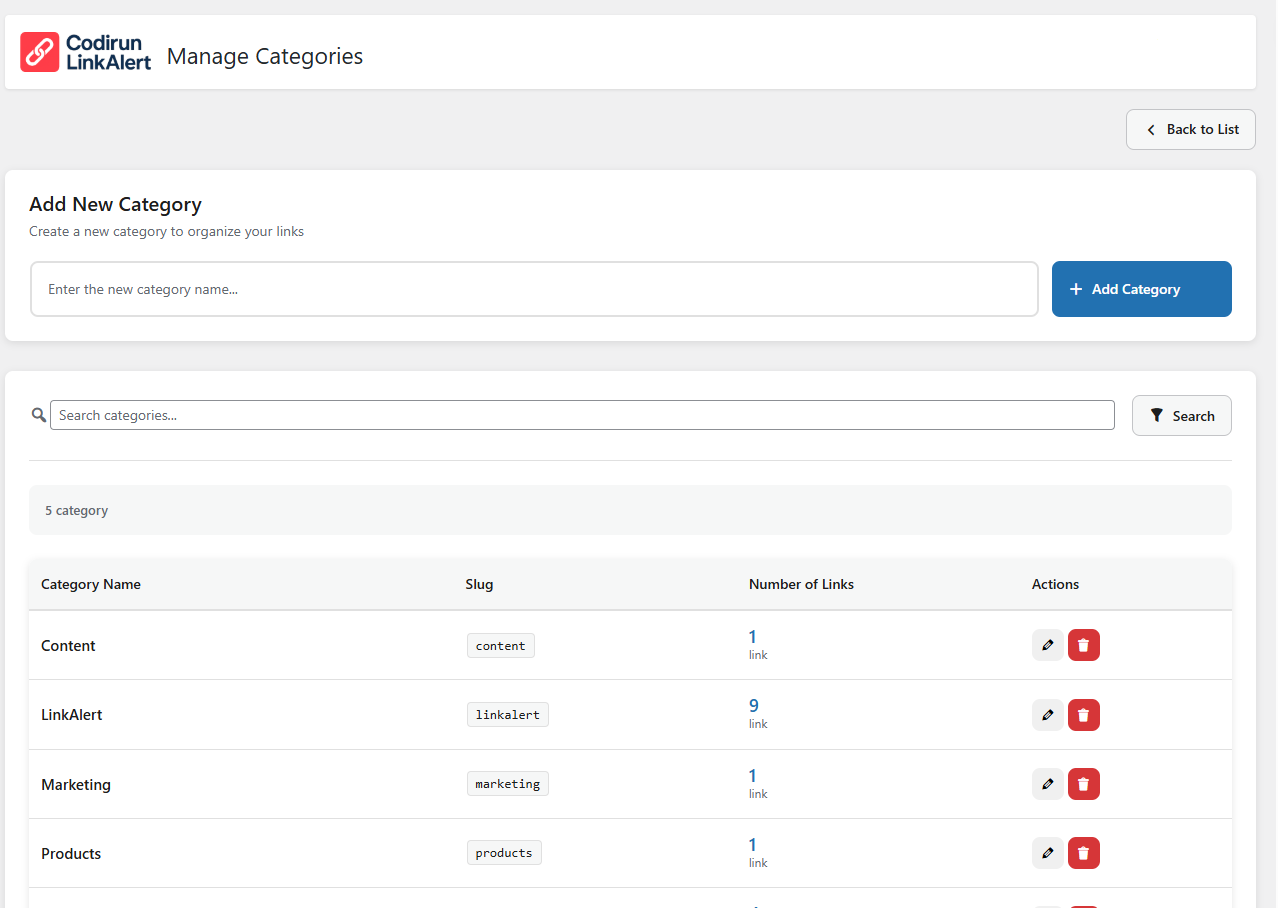
Task: Delete the Content category with trash icon
Action: (1083, 645)
